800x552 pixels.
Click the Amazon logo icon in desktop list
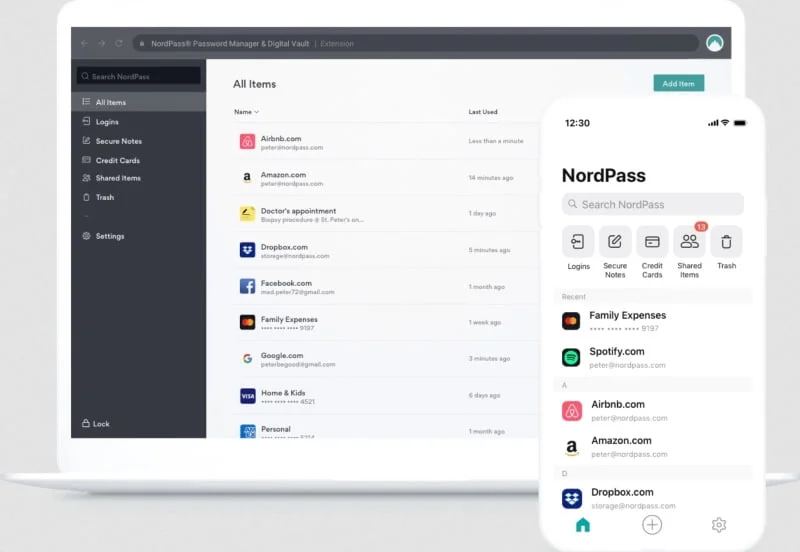coord(247,178)
